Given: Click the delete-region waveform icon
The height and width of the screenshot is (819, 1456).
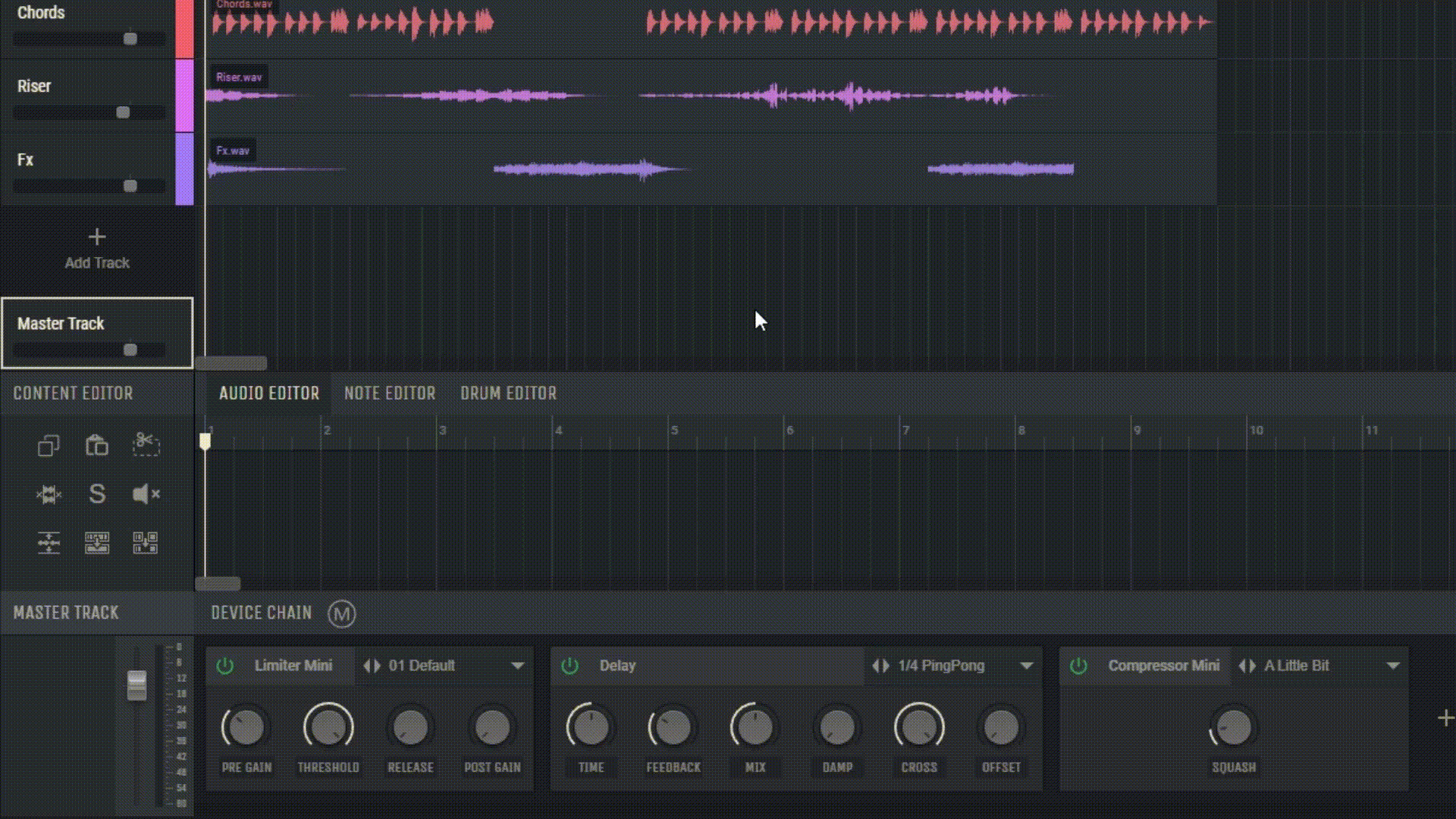Looking at the screenshot, I should coord(49,494).
